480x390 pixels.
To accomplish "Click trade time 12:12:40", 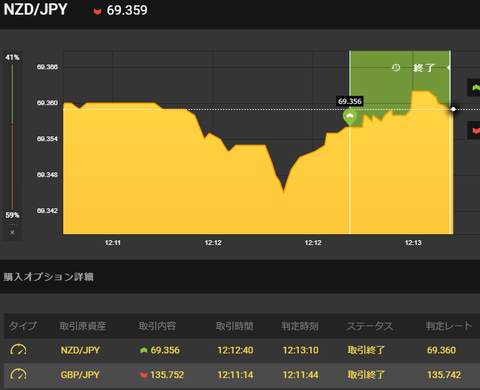I will [x=235, y=350].
